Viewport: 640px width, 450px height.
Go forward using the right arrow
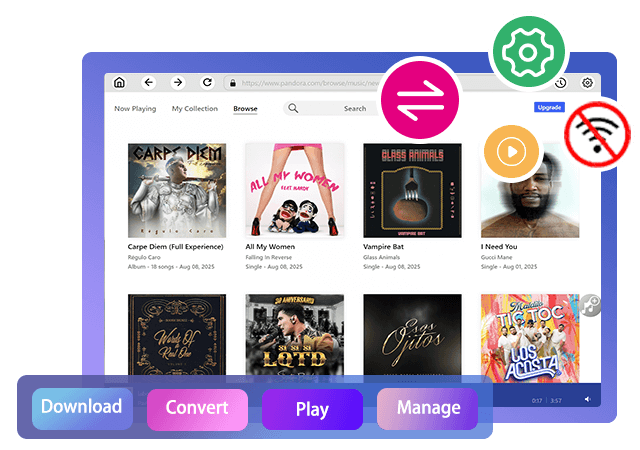click(178, 82)
